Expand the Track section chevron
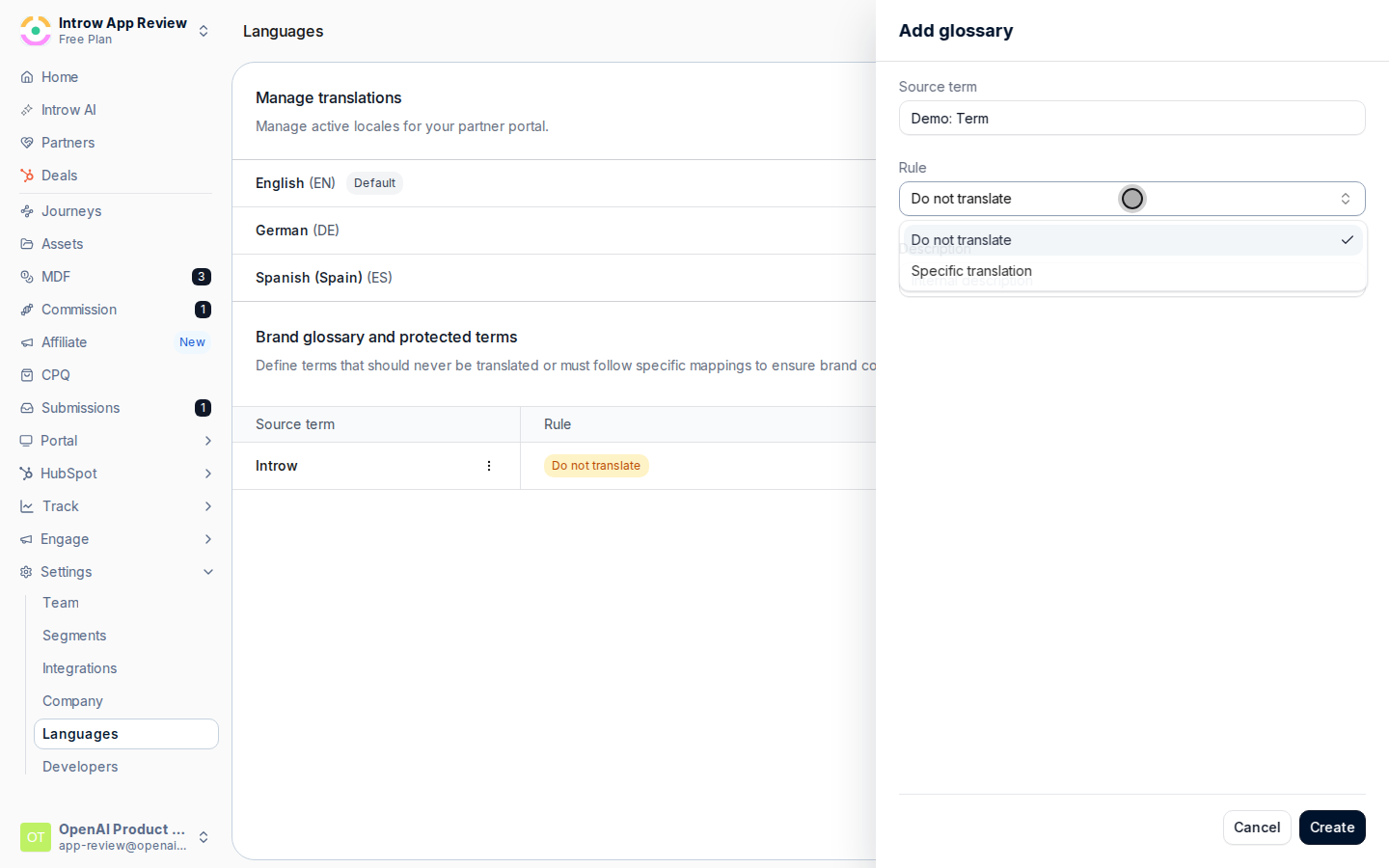This screenshot has width=1389, height=868. click(x=208, y=506)
